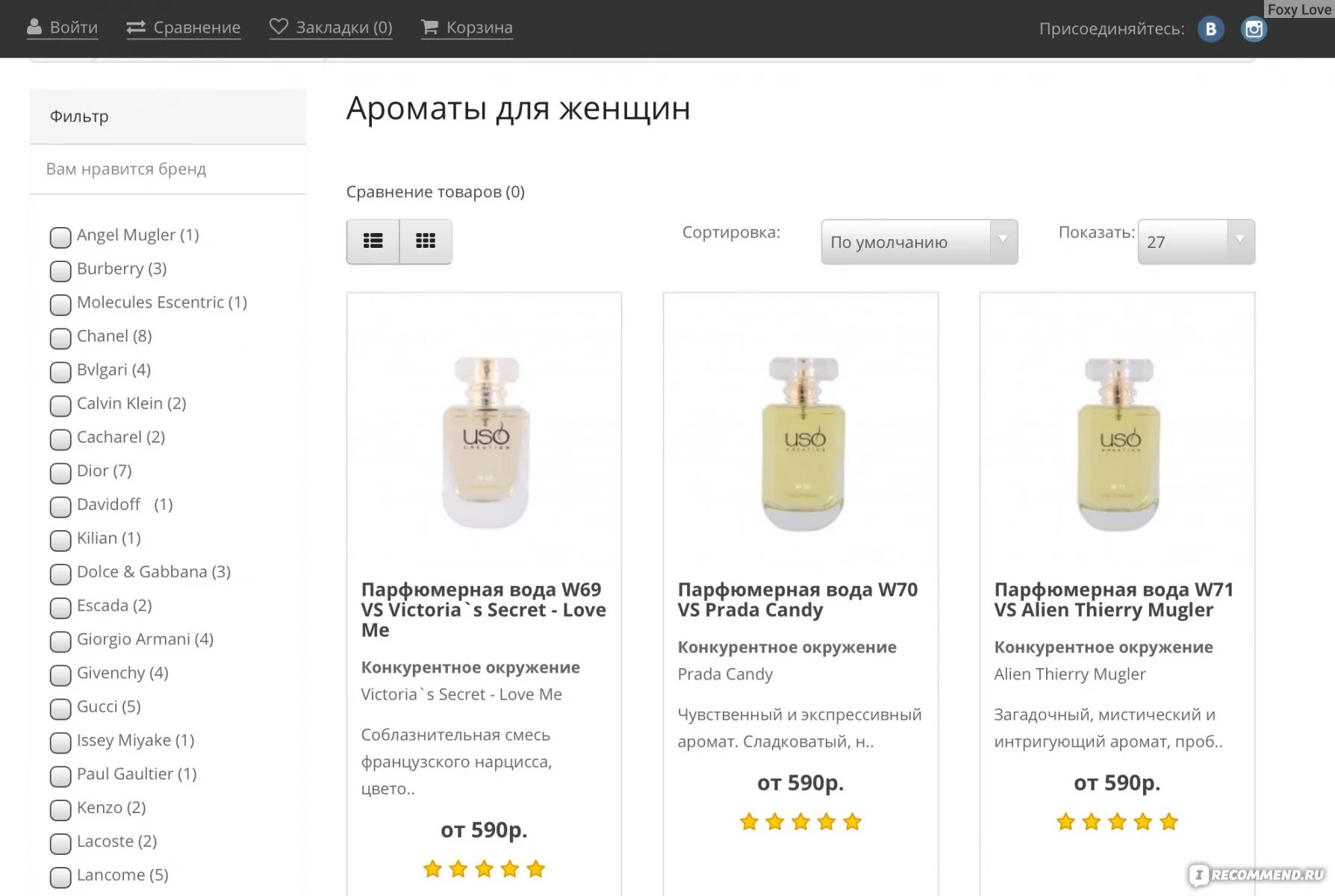The height and width of the screenshot is (896, 1335).
Task: Click the Вам нравится бренд heading
Action: click(x=126, y=169)
